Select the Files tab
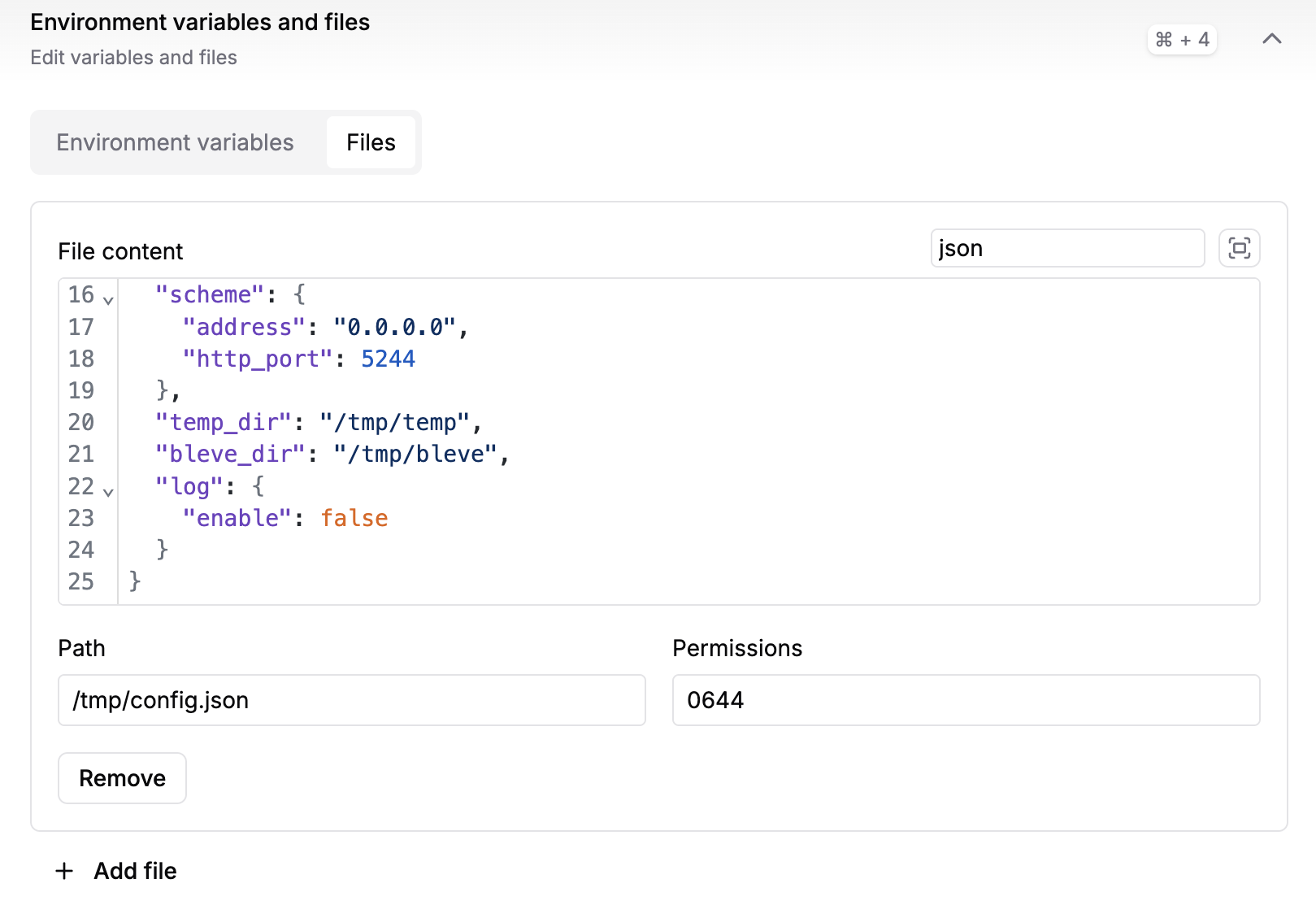This screenshot has width=1316, height=918. pyautogui.click(x=371, y=142)
